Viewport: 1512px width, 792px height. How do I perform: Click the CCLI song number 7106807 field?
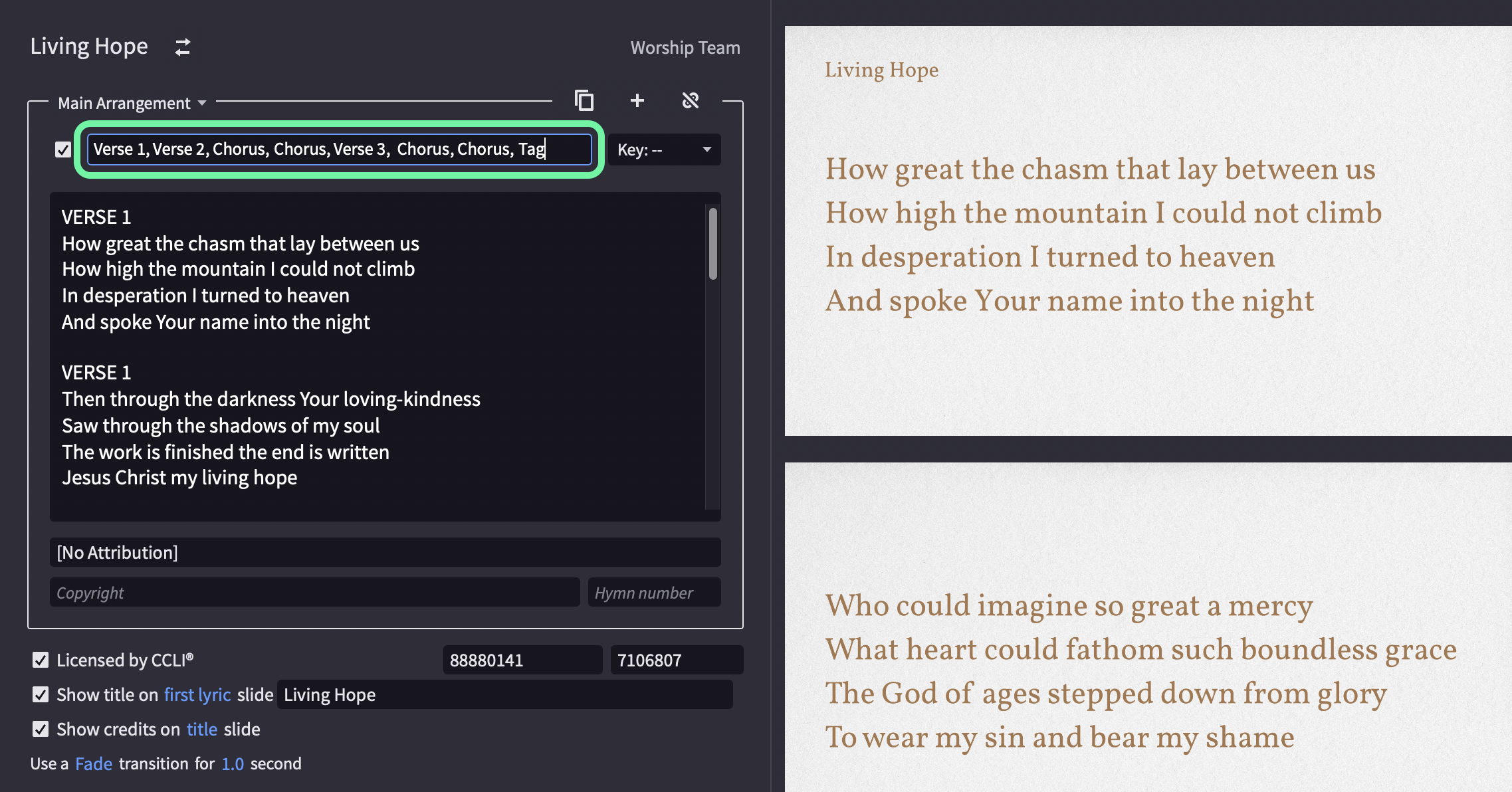677,660
